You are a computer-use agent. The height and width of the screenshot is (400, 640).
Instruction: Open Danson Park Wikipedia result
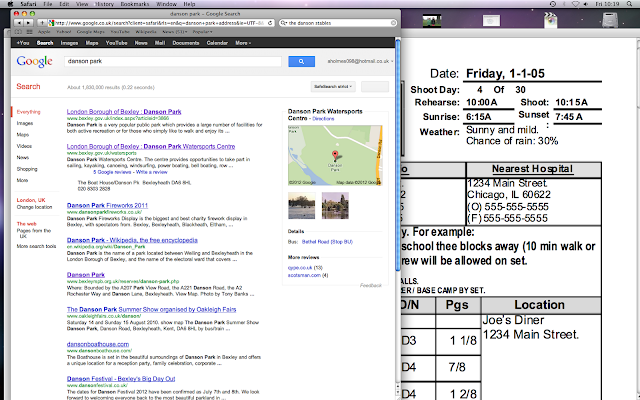[132, 240]
